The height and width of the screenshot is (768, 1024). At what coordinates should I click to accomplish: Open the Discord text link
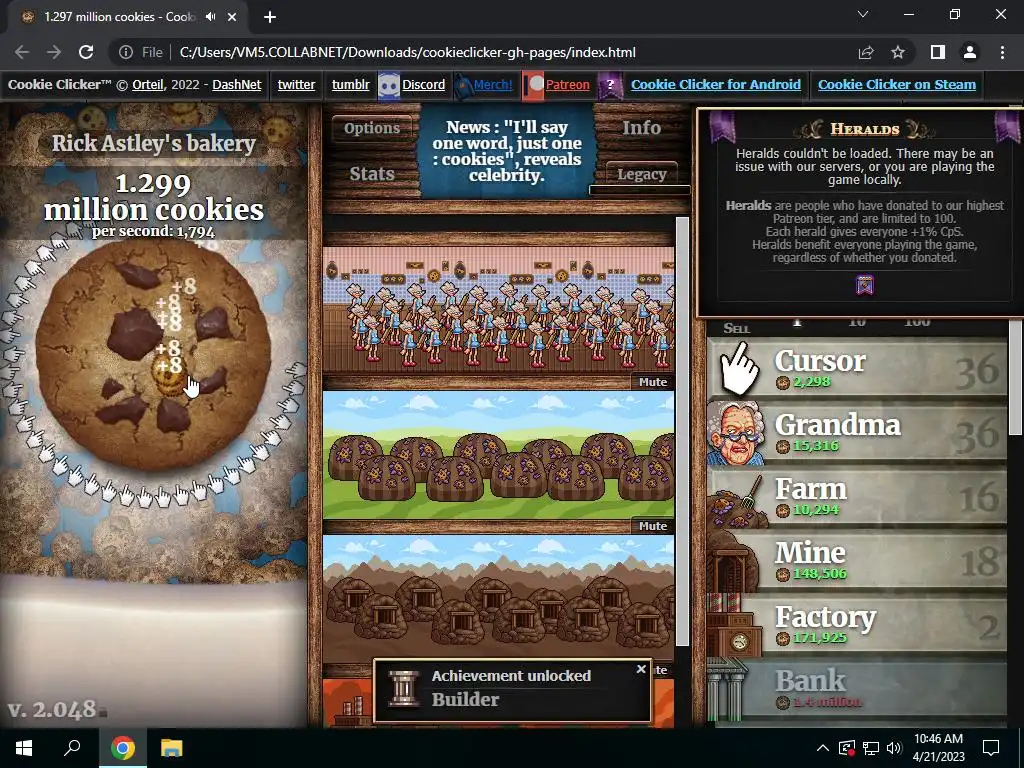(423, 85)
